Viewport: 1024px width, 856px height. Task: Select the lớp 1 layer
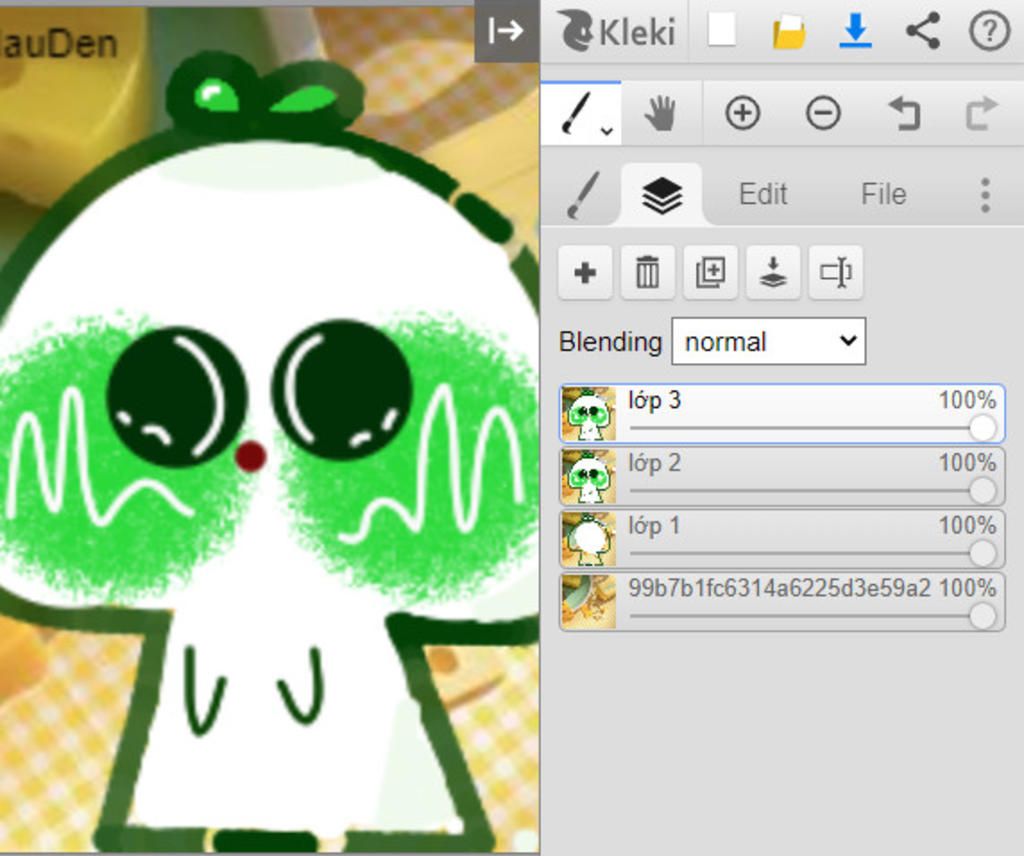[x=782, y=539]
